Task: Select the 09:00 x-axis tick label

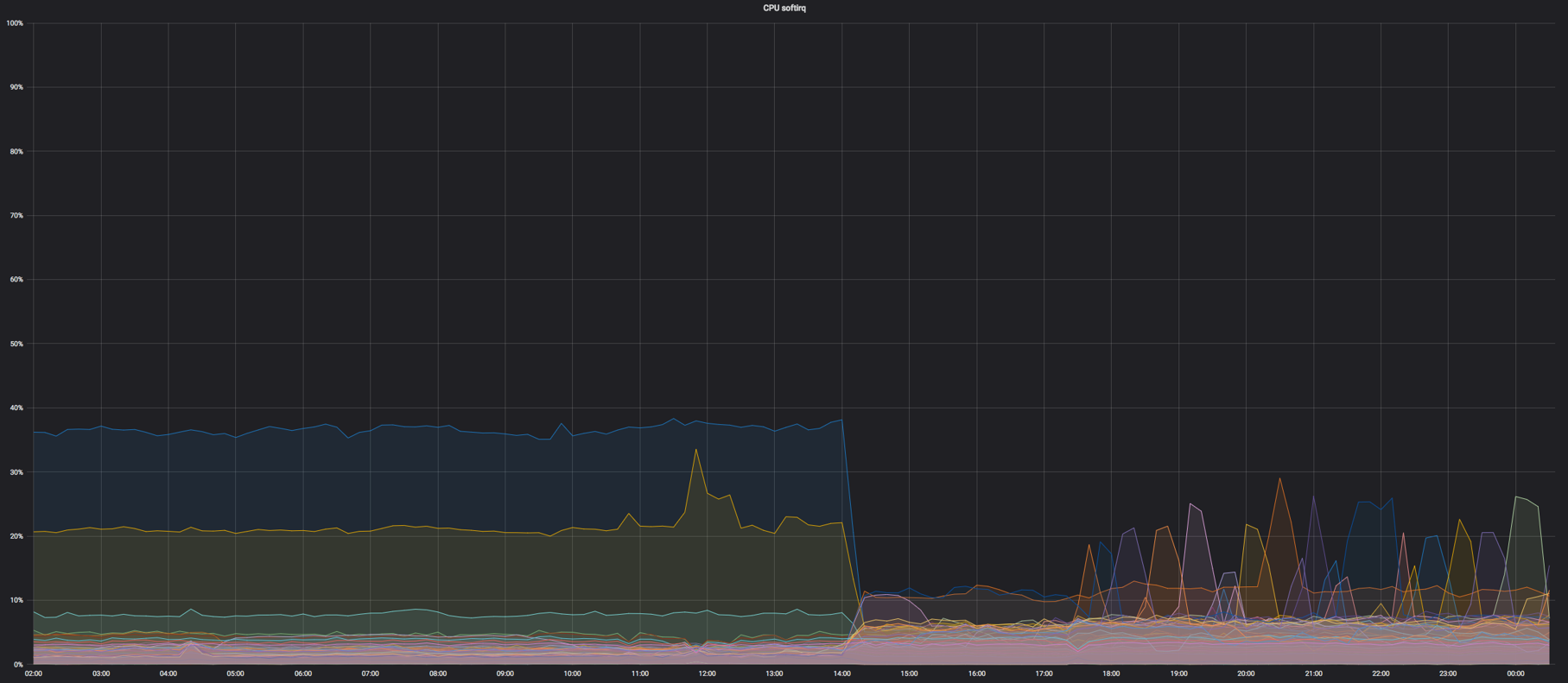Action: tap(505, 674)
